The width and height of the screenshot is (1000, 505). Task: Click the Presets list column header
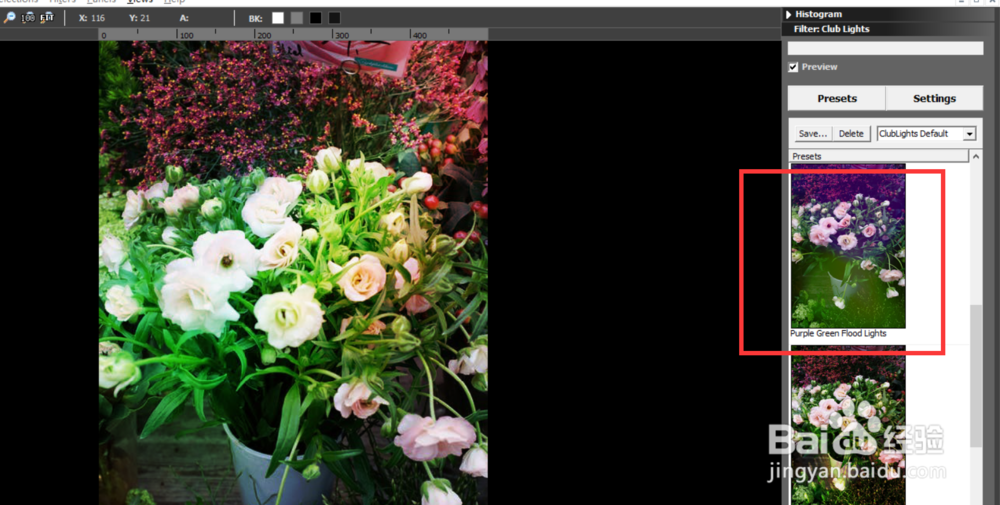[879, 156]
